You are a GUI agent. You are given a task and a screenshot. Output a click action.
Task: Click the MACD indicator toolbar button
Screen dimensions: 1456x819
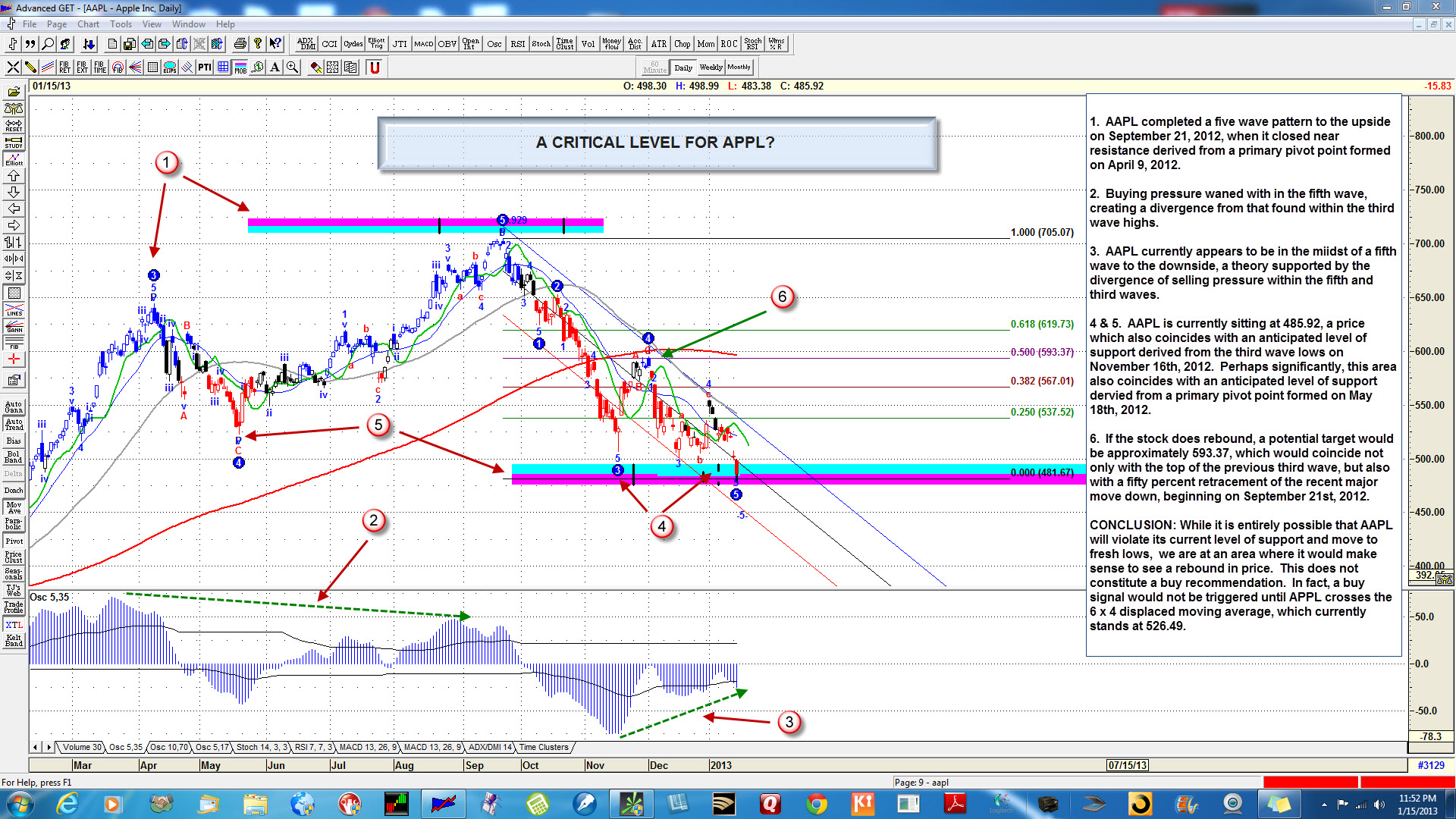point(423,44)
